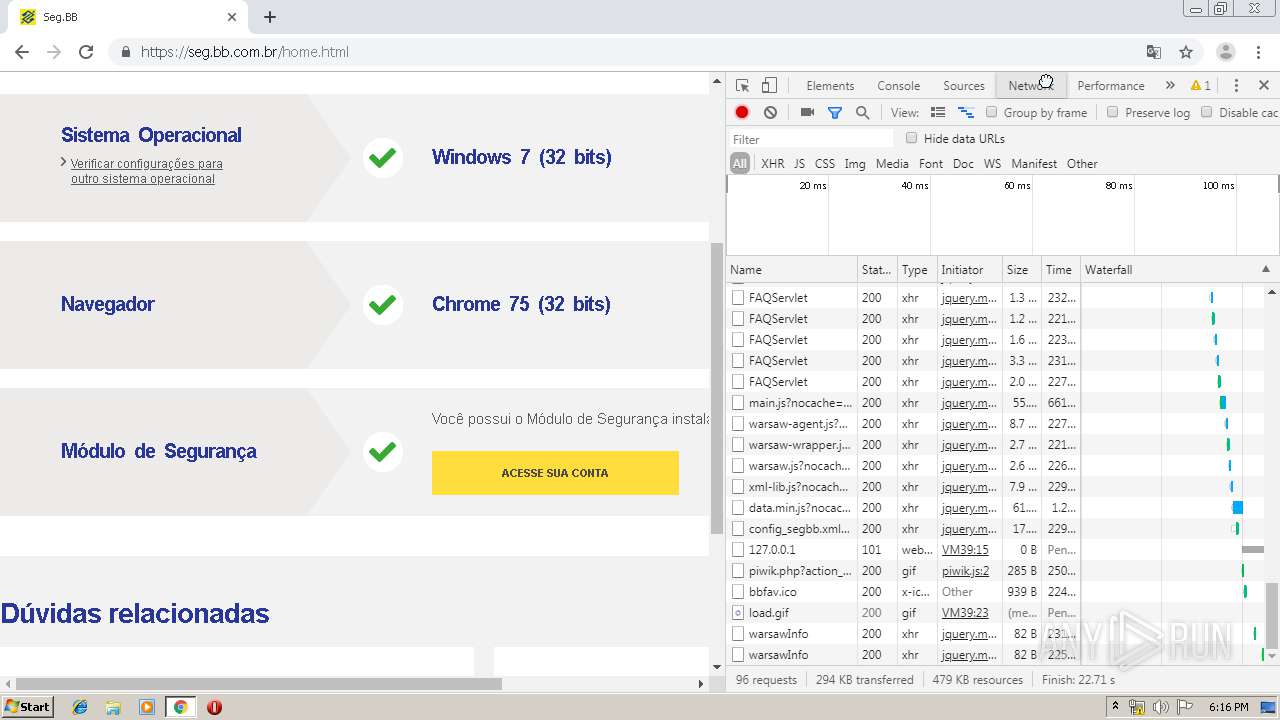Filter requests by JS type
This screenshot has height=720, width=1280.
[x=799, y=164]
